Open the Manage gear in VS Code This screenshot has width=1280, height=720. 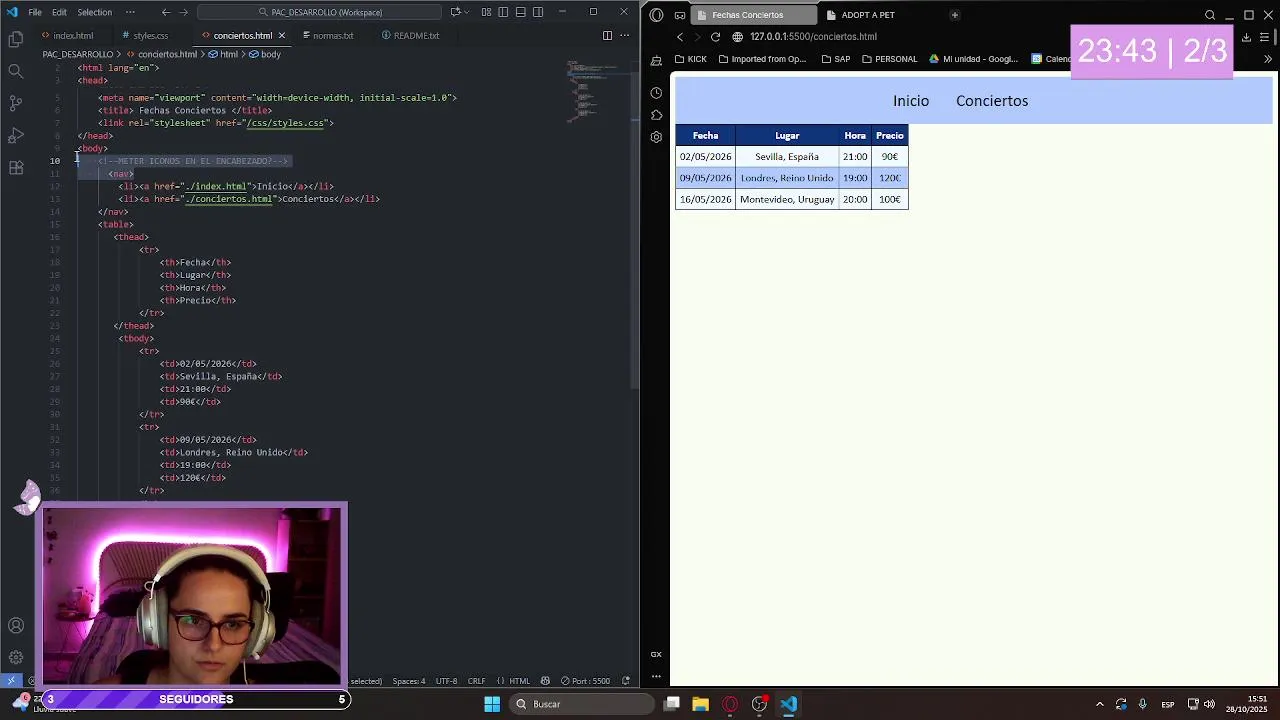16,658
